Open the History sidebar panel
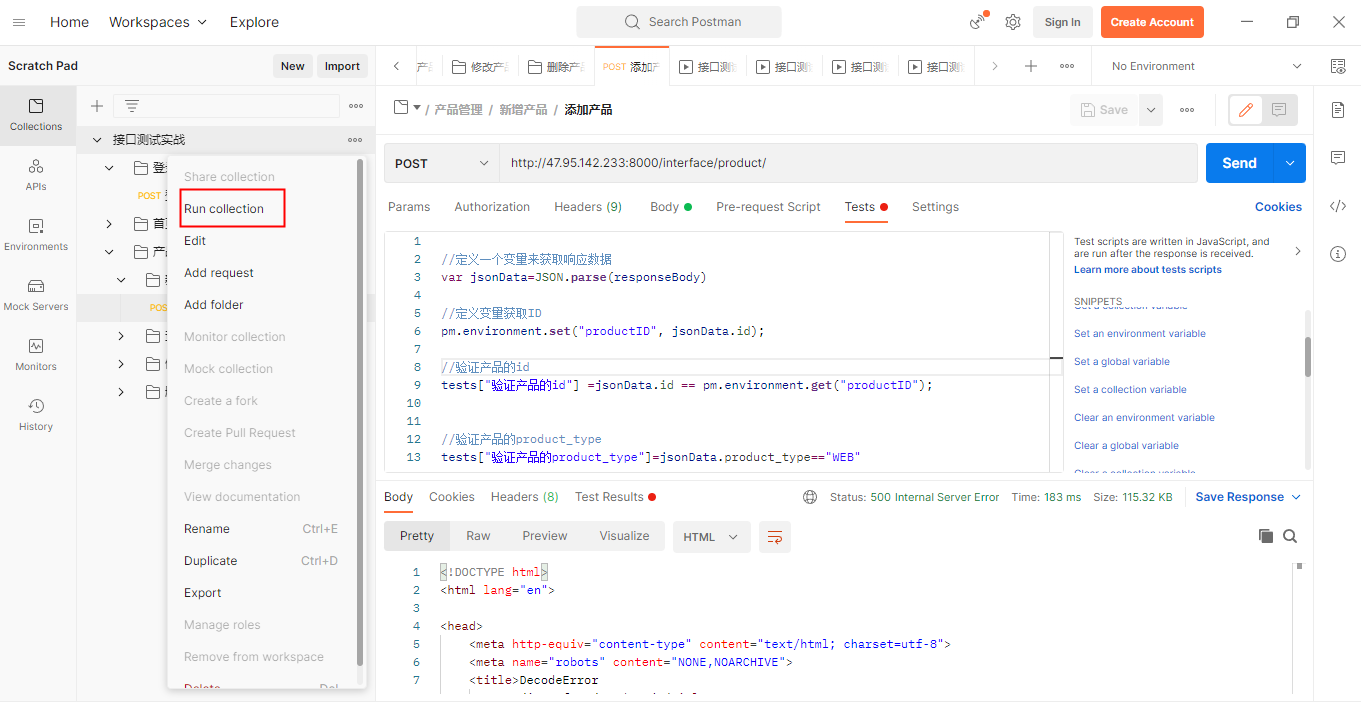Image resolution: width=1361 pixels, height=702 pixels. coord(36,415)
